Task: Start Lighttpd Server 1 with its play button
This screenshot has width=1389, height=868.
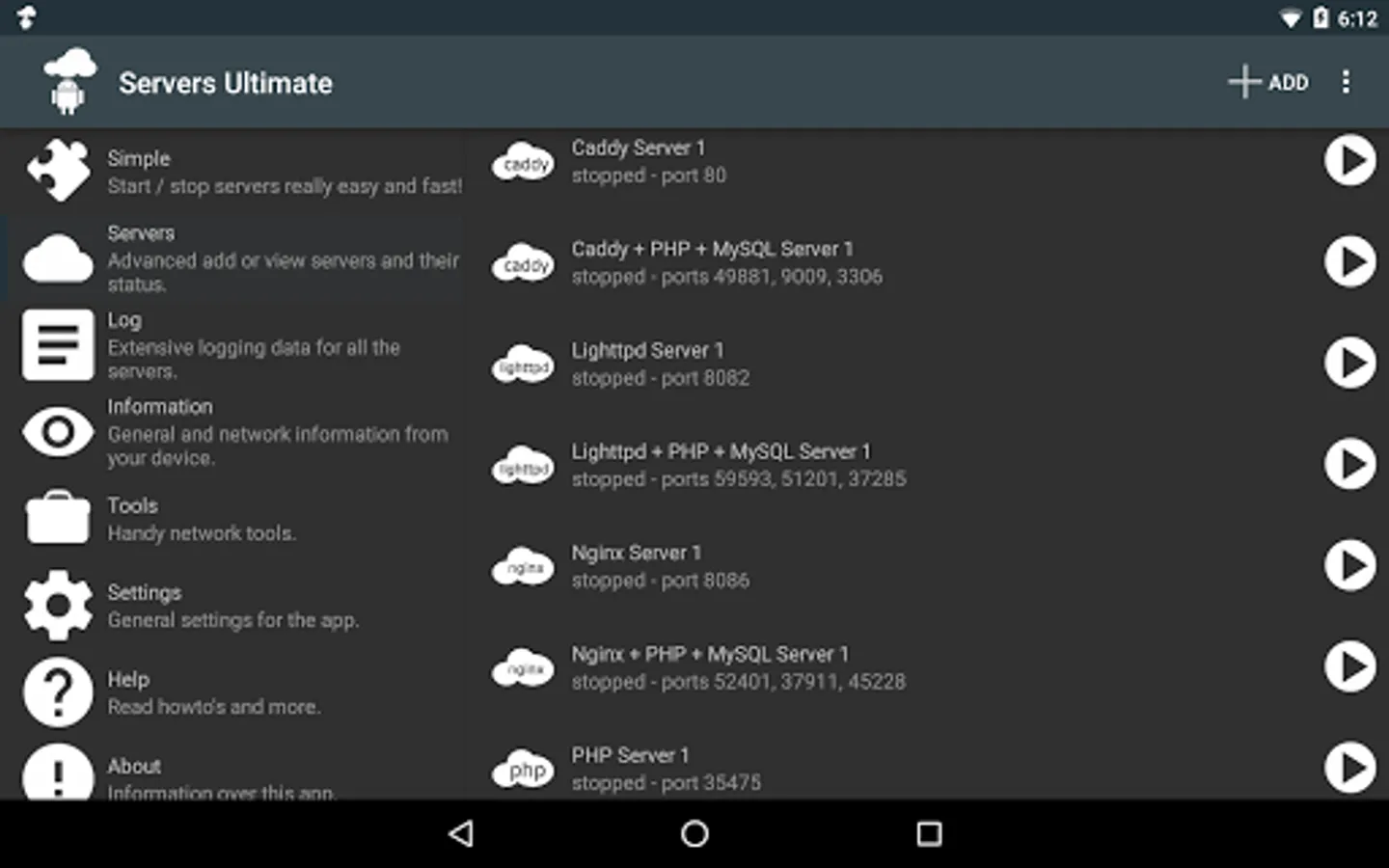Action: pyautogui.click(x=1349, y=363)
